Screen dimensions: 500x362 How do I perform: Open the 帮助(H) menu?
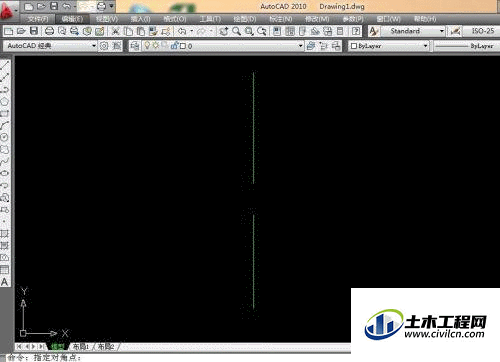(425, 19)
